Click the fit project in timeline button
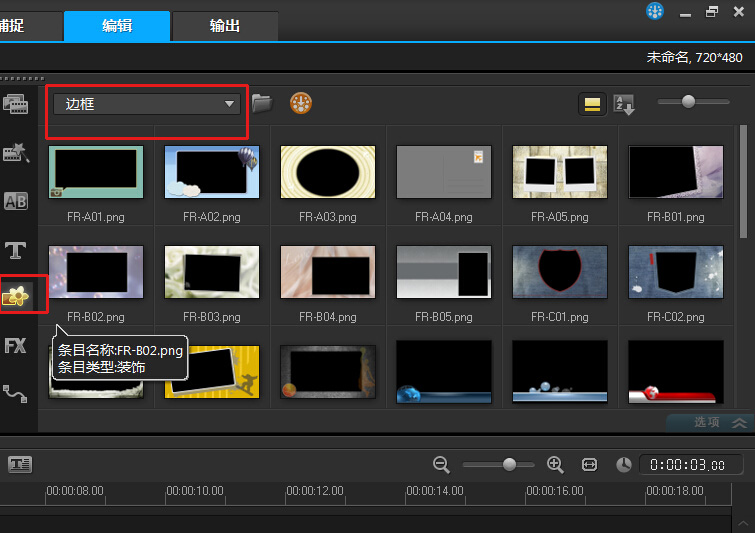Screen dimensions: 755x533 (x=589, y=464)
